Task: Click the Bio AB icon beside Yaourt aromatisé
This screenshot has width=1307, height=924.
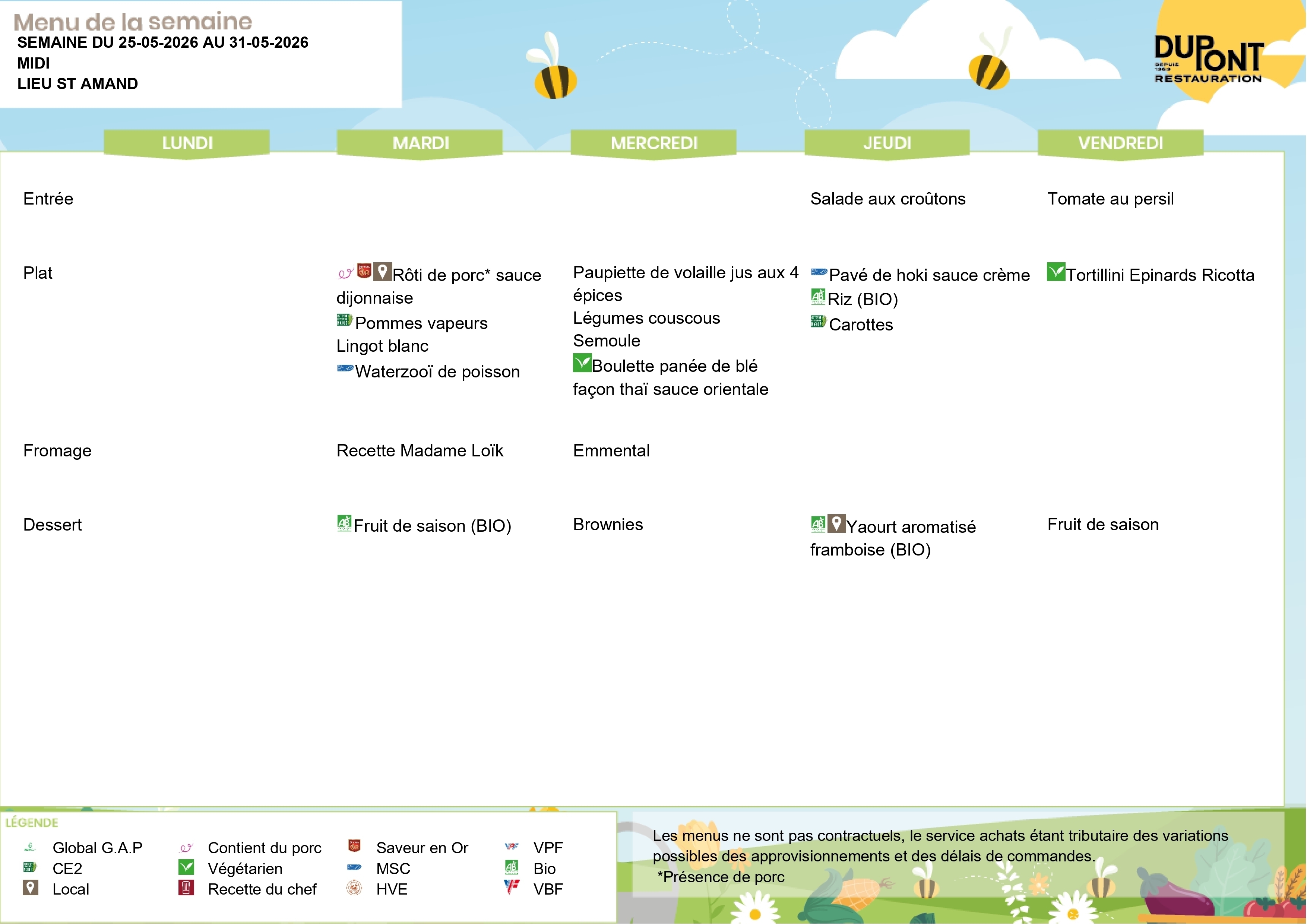Action: [x=818, y=524]
